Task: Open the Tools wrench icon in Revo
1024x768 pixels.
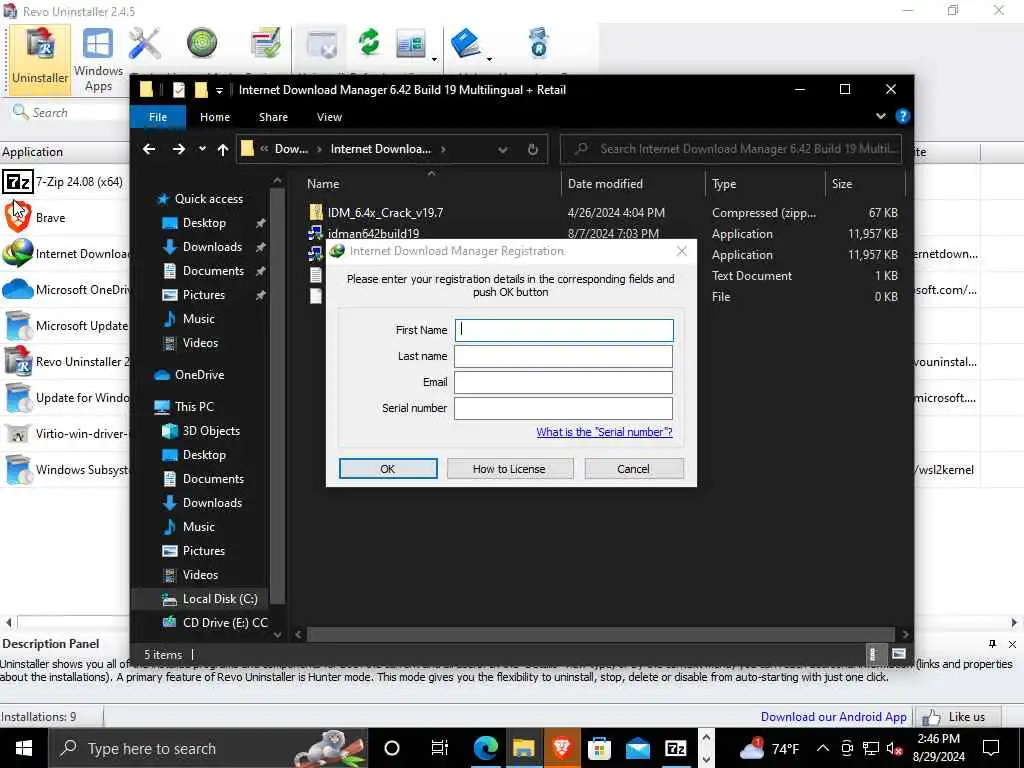Action: (x=144, y=44)
